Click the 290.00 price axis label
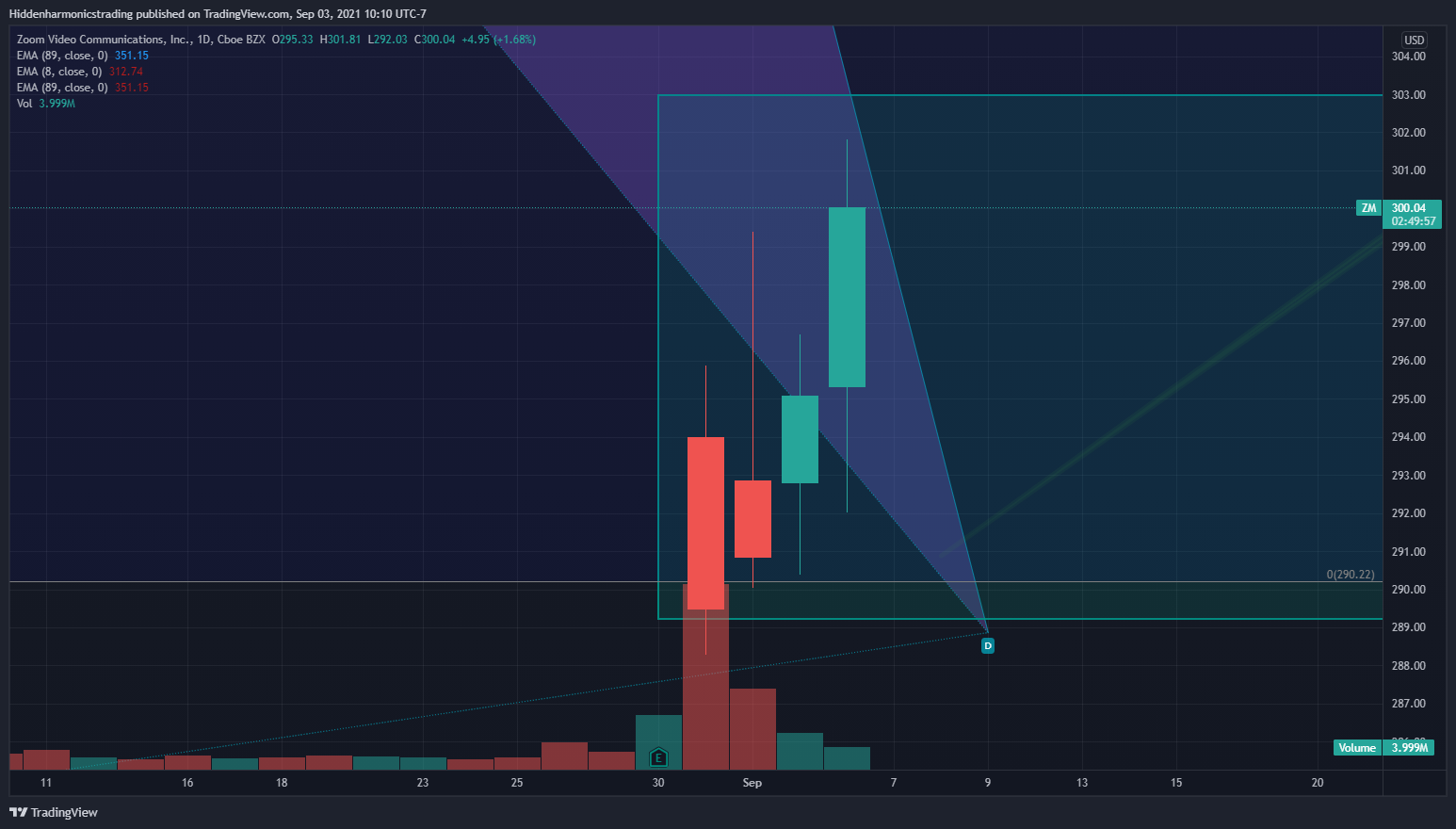 click(1409, 590)
